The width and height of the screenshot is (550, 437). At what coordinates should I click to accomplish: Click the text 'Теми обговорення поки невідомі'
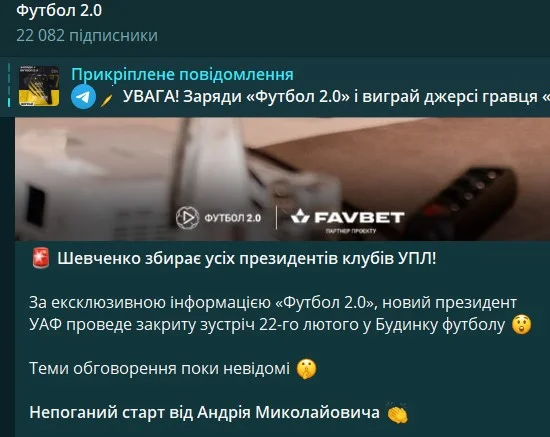(160, 369)
